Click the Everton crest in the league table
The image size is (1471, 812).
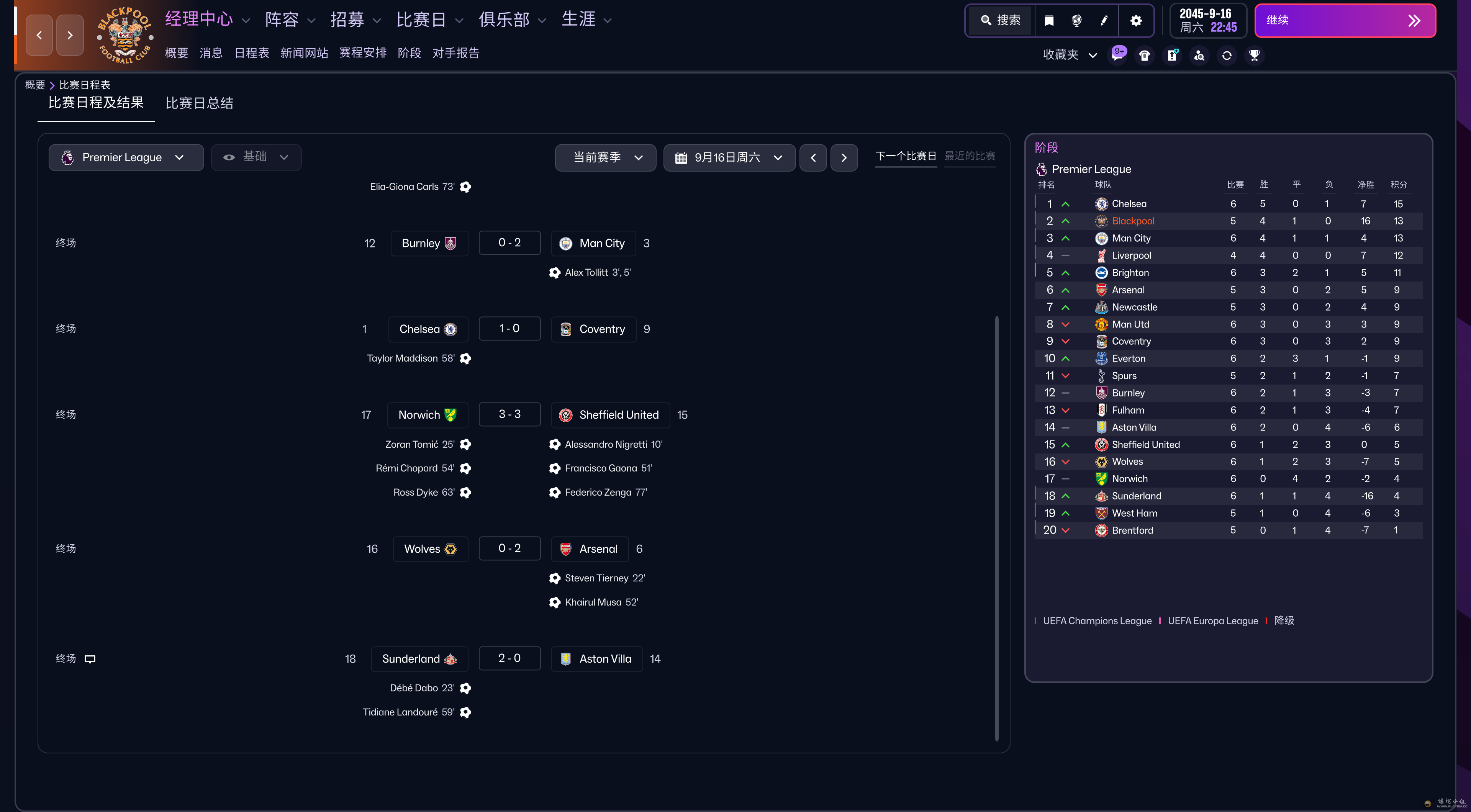(x=1102, y=359)
